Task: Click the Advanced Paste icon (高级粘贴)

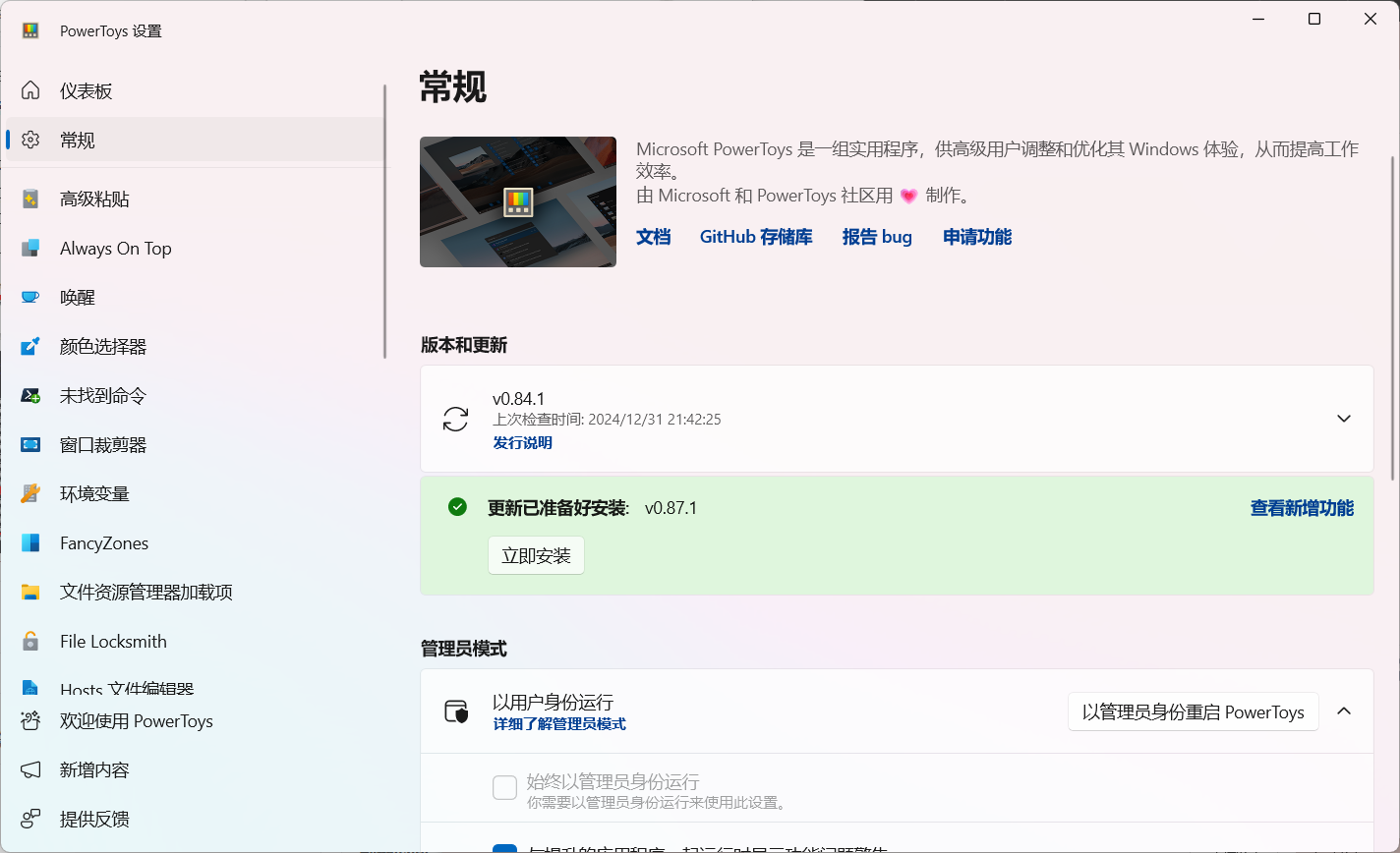Action: [30, 199]
